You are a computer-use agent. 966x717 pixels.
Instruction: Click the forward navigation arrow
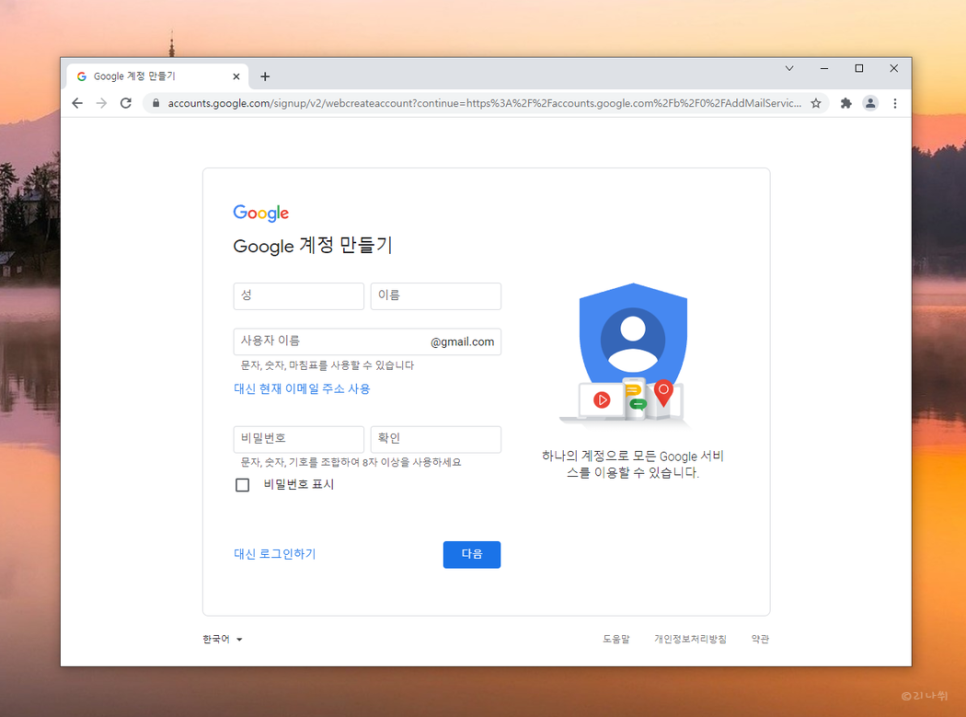(x=101, y=103)
